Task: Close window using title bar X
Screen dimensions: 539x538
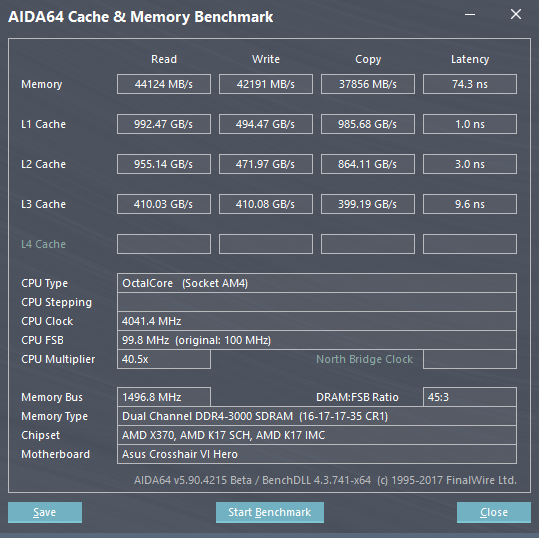Action: 516,14
